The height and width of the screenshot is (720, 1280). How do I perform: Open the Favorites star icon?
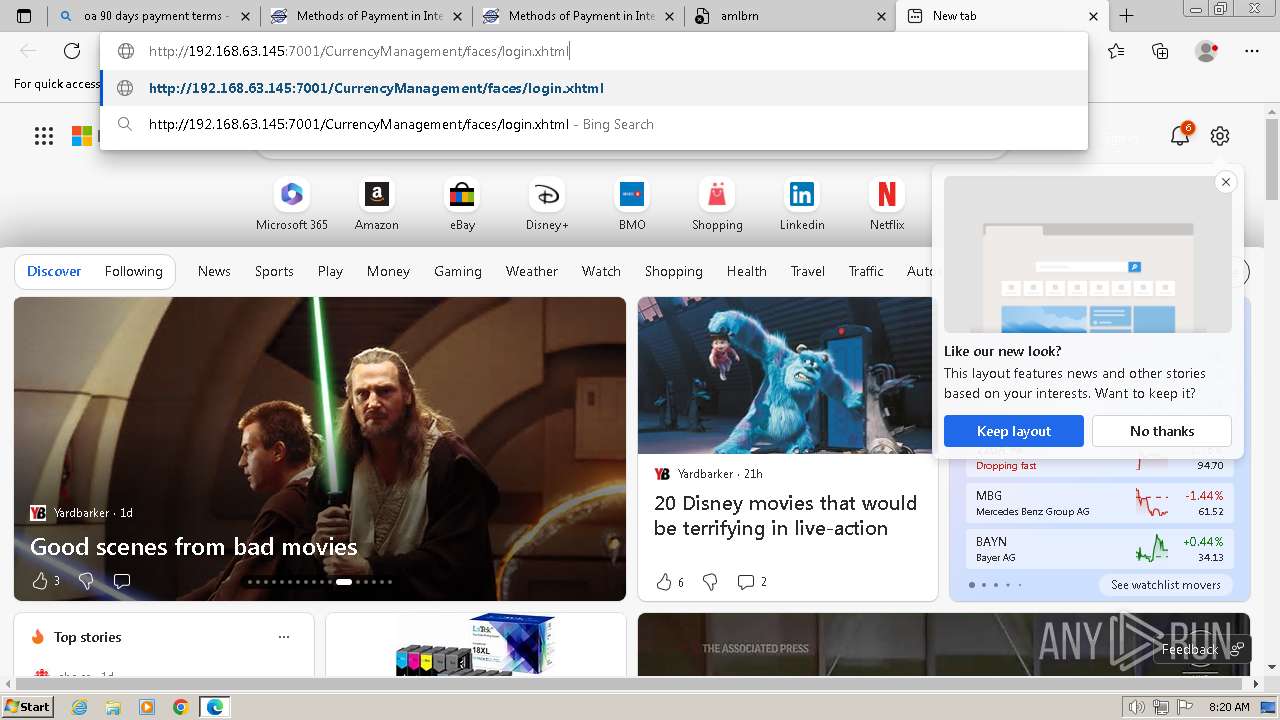1116,51
